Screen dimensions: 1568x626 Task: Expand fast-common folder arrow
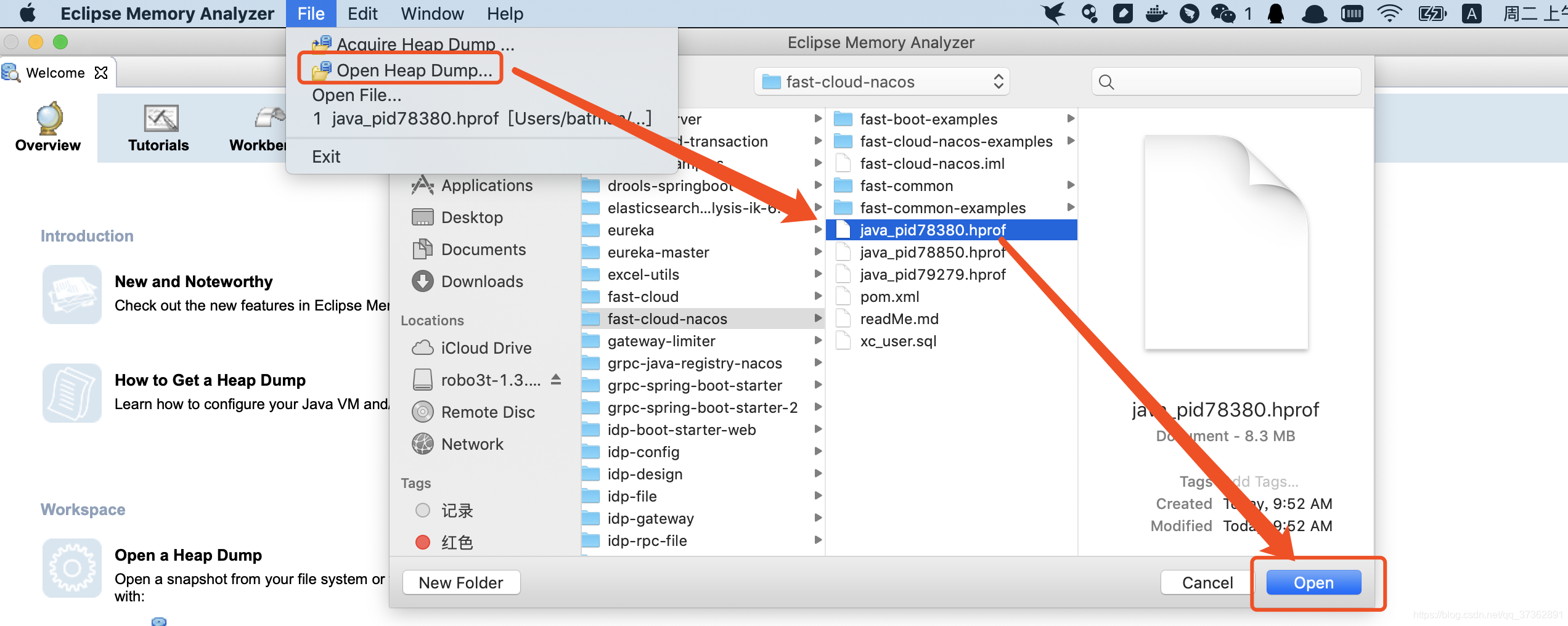coord(1071,185)
